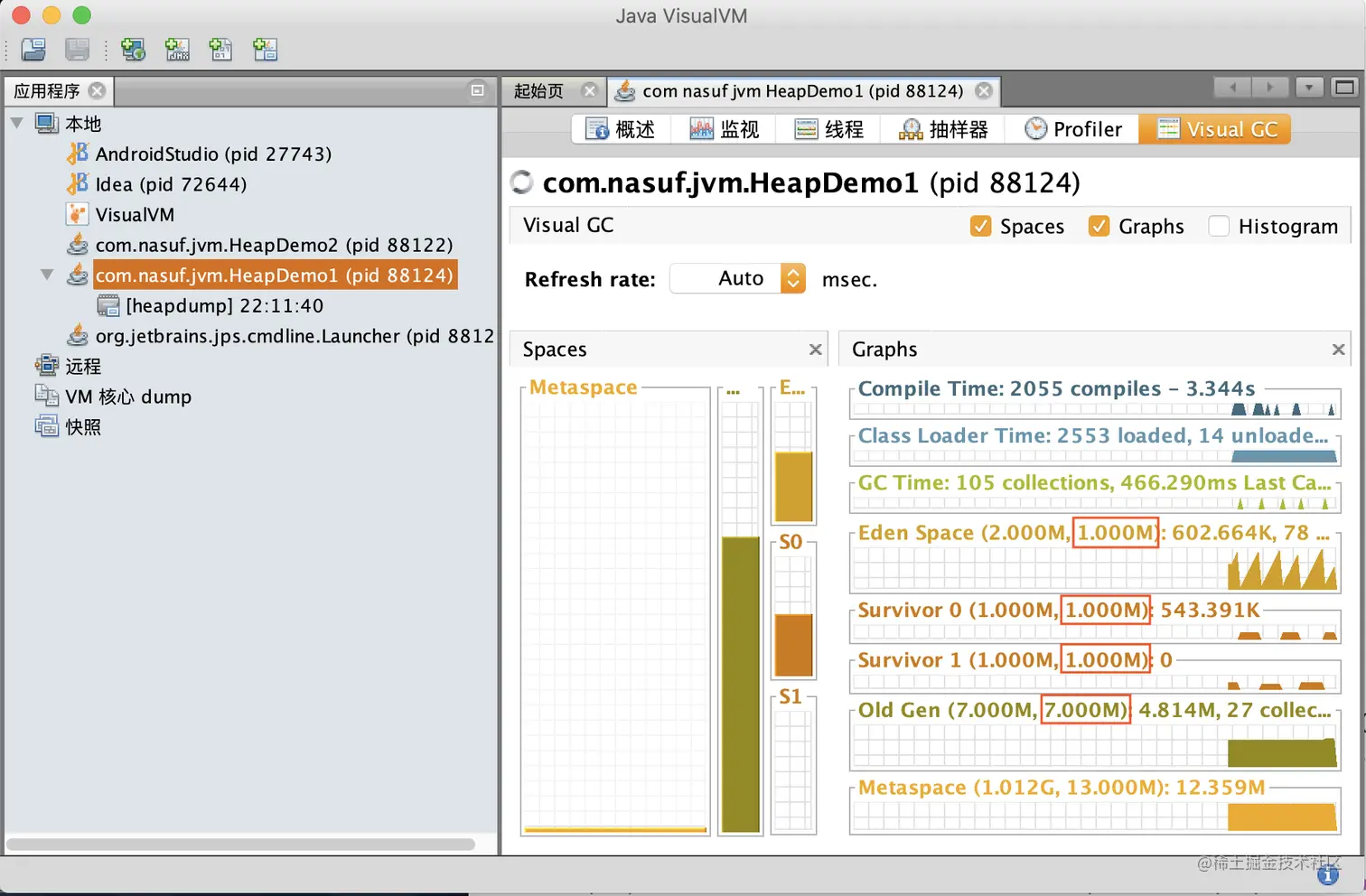Open the document list dropdown arrow
1366x896 pixels.
(1309, 88)
